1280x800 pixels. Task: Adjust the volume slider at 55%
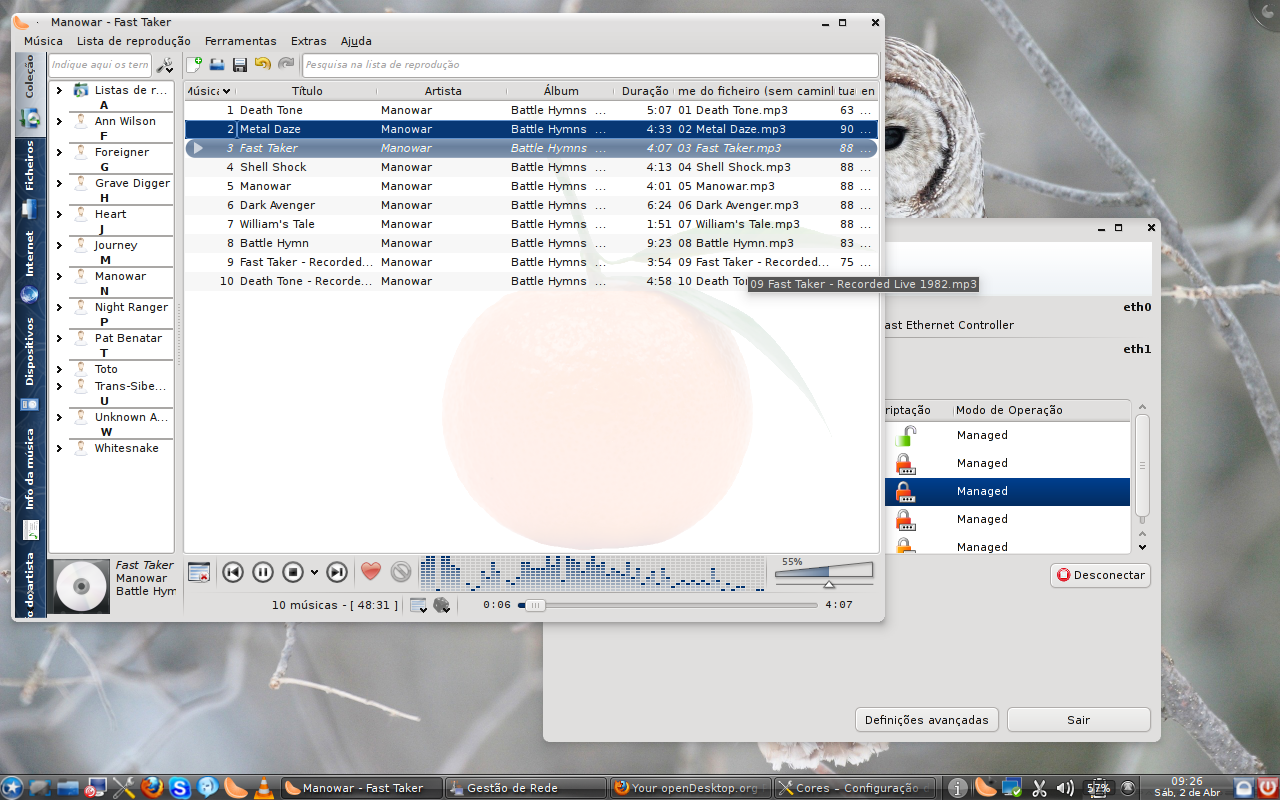(x=824, y=573)
